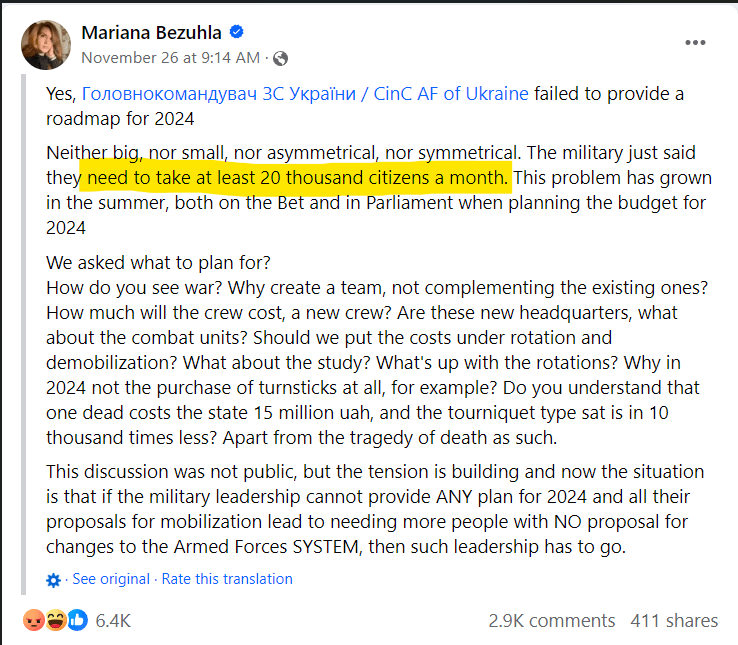The height and width of the screenshot is (645, 738).
Task: View the 411 shares list
Action: click(674, 621)
